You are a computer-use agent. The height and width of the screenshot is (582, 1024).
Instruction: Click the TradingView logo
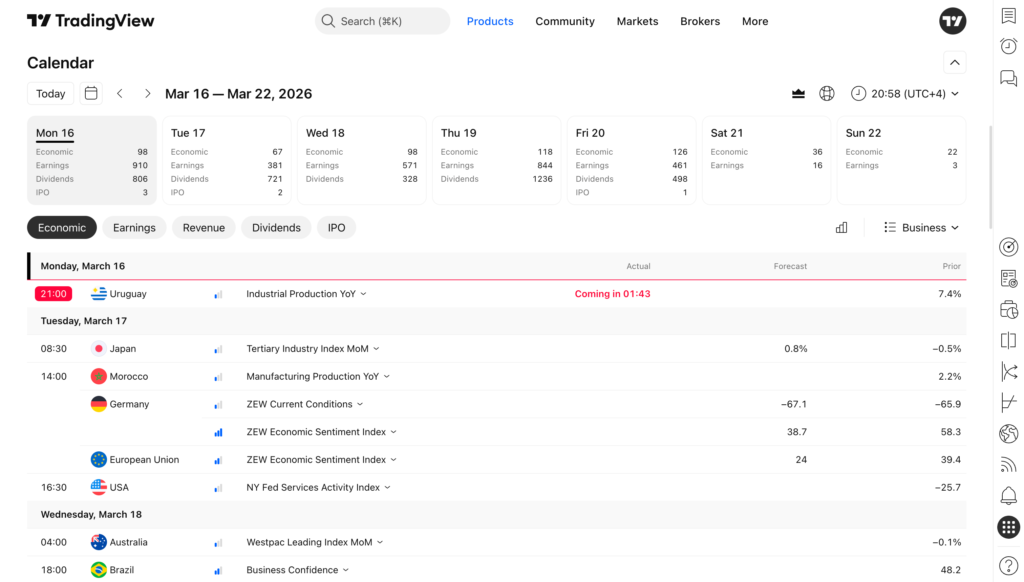(x=90, y=20)
